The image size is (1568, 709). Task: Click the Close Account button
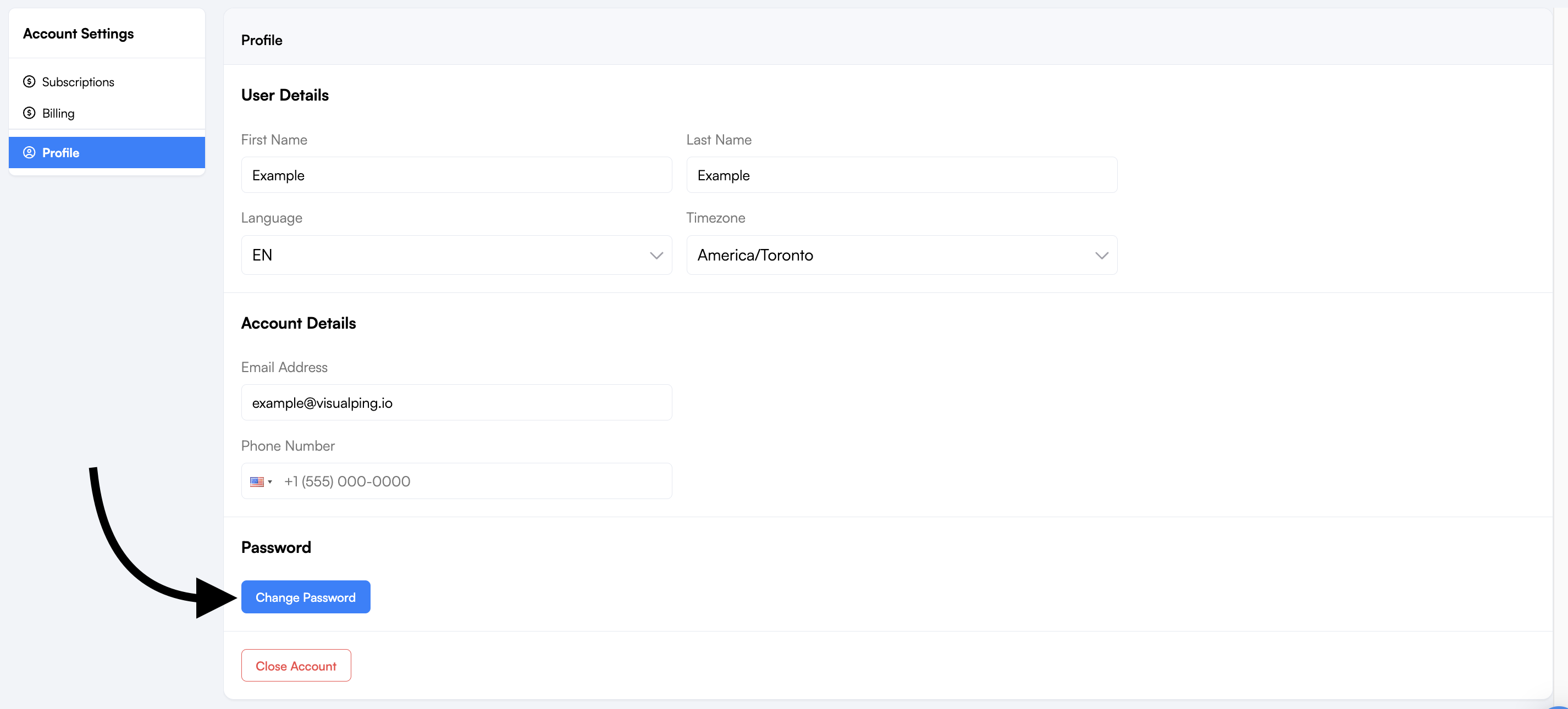click(296, 665)
